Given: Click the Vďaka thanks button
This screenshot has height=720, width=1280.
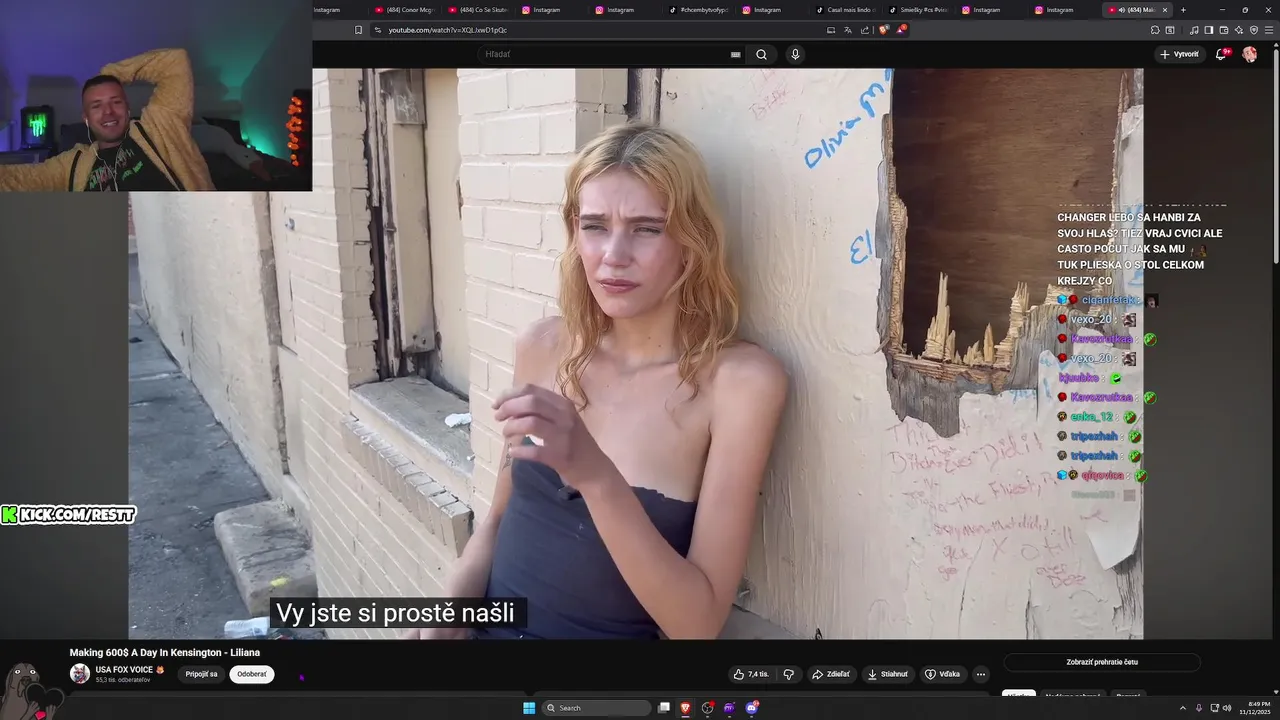Looking at the screenshot, I should click(x=942, y=674).
